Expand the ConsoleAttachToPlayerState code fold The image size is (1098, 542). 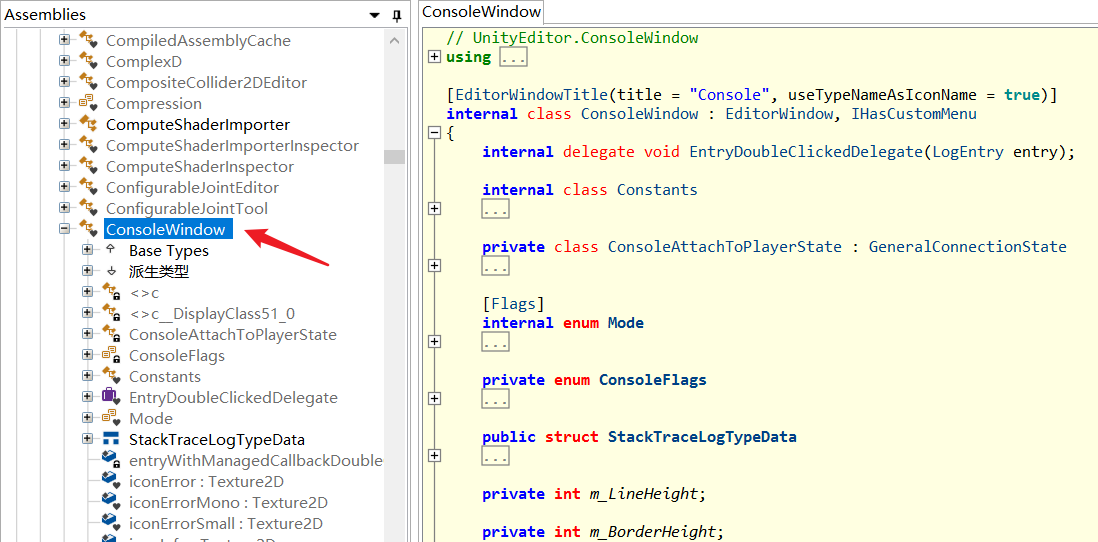(434, 265)
